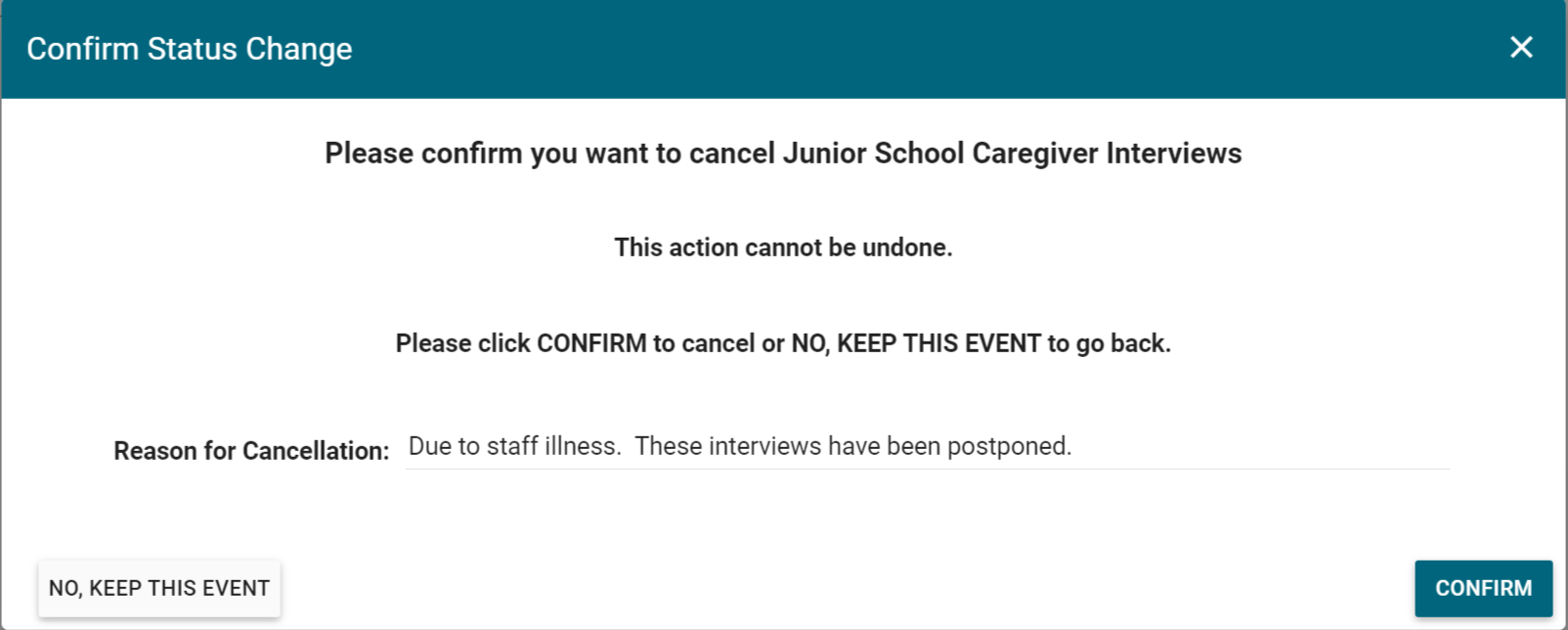Click the CONFIRM instruction line
Screen dimensions: 1568x630
click(782, 343)
